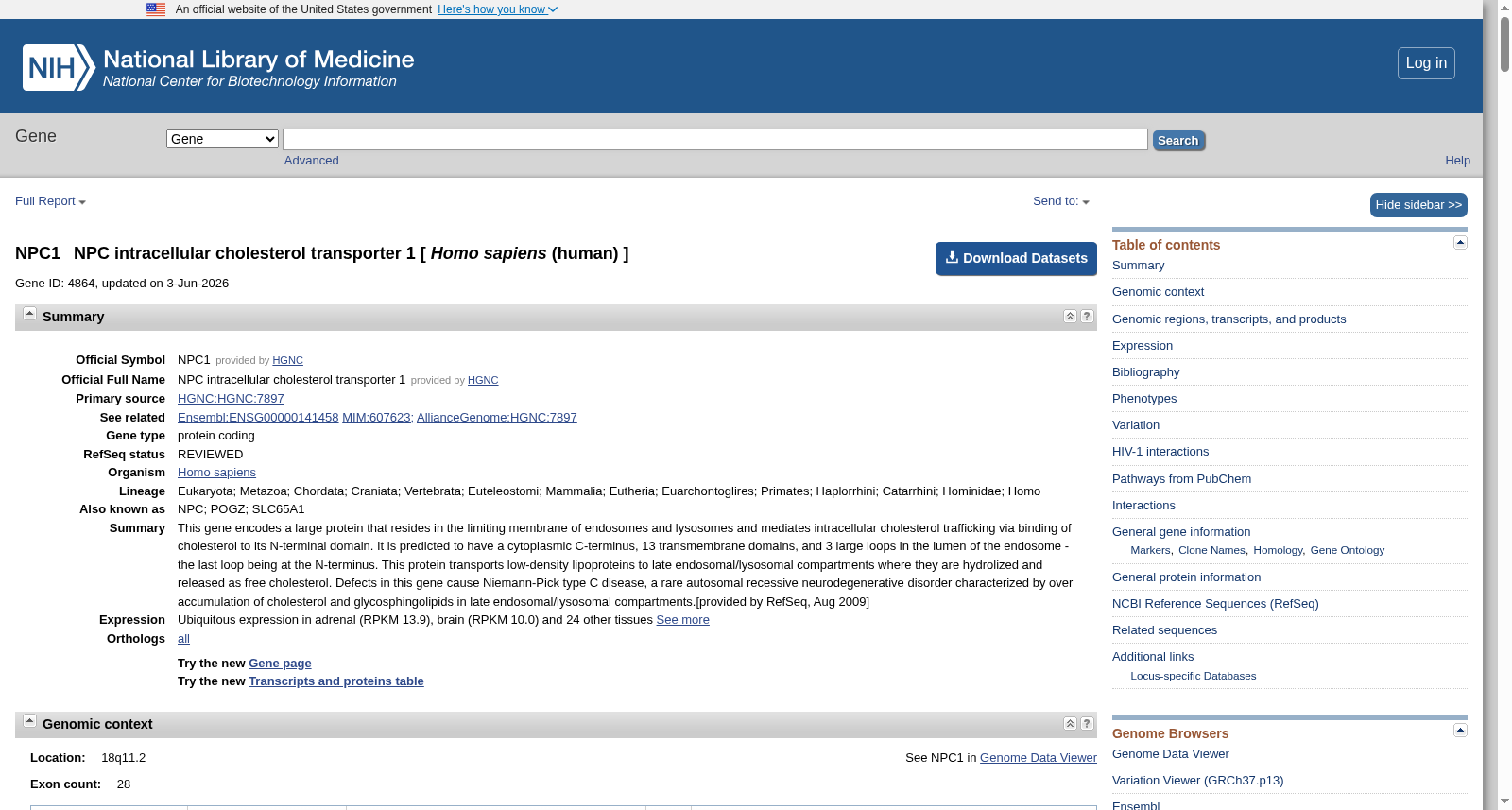Open help for Summary section

pyautogui.click(x=1087, y=317)
